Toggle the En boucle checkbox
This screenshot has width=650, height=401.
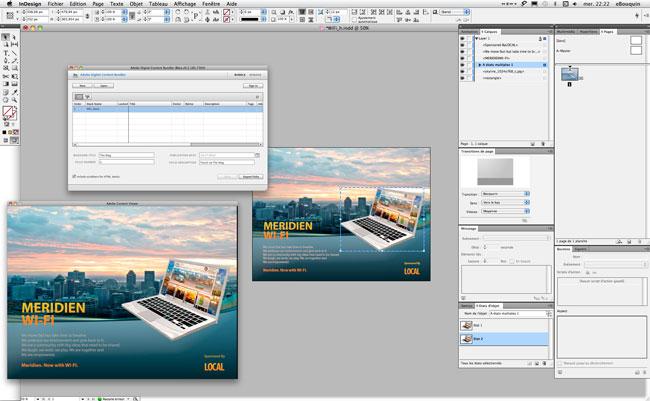pos(512,261)
